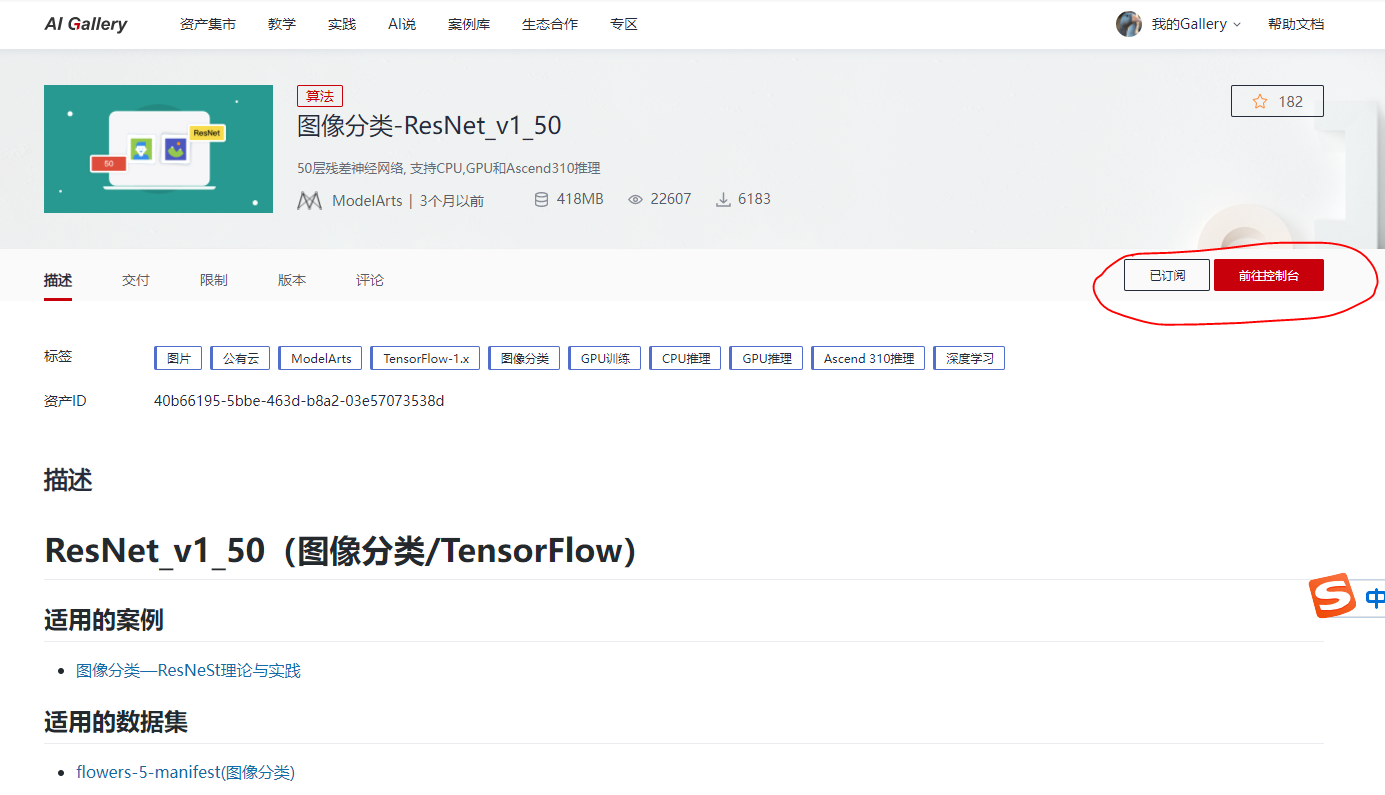This screenshot has height=795, width=1385.
Task: Open the ResNet algorithm cover thumbnail
Action: coord(158,149)
